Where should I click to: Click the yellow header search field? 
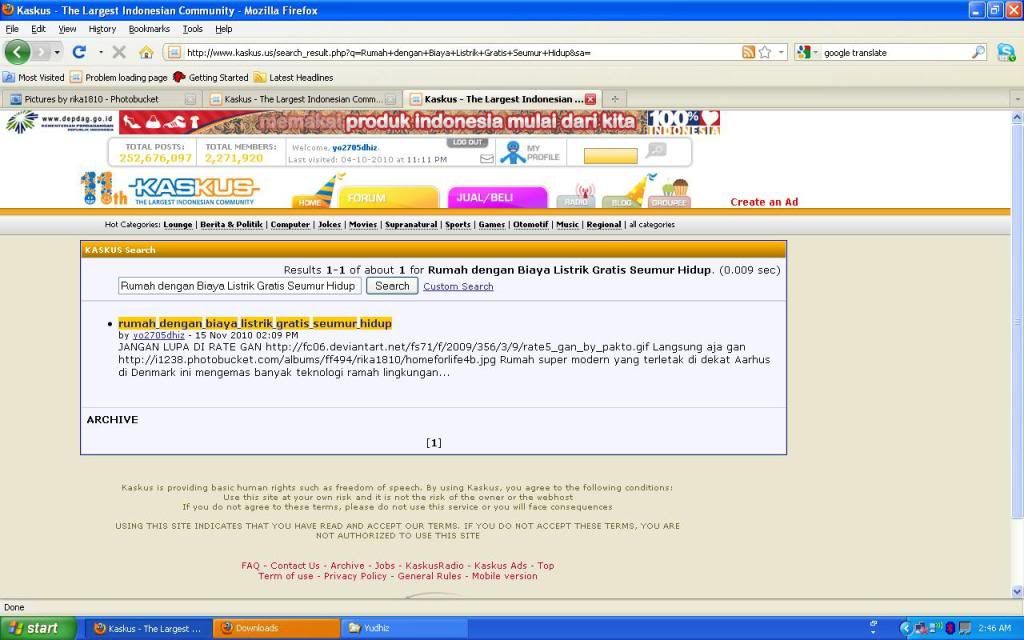[x=610, y=156]
